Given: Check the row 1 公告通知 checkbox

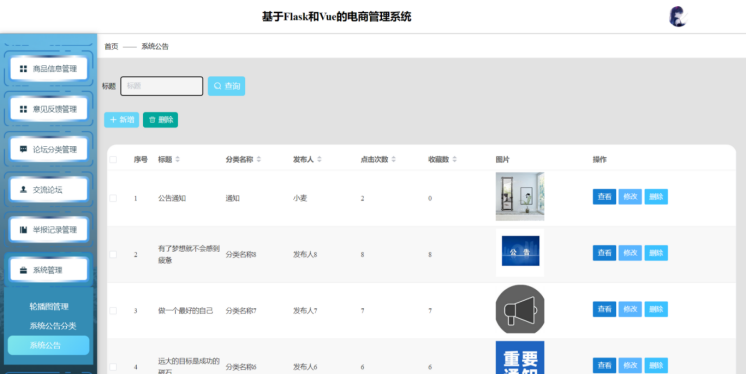Looking at the screenshot, I should pos(113,198).
